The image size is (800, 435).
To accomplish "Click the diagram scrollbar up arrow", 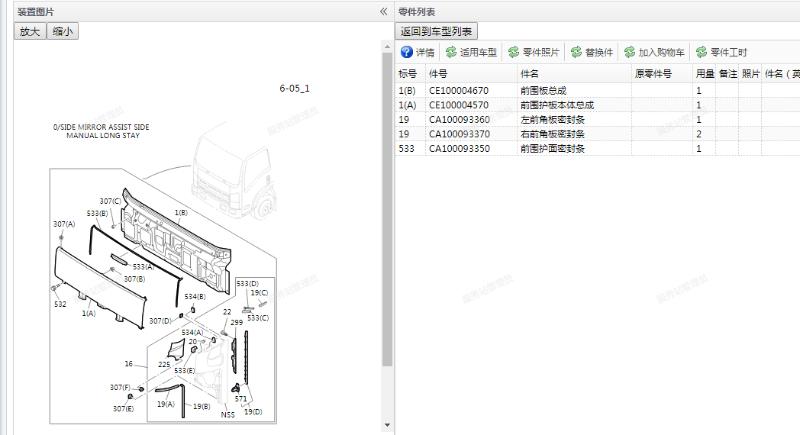I will [387, 46].
